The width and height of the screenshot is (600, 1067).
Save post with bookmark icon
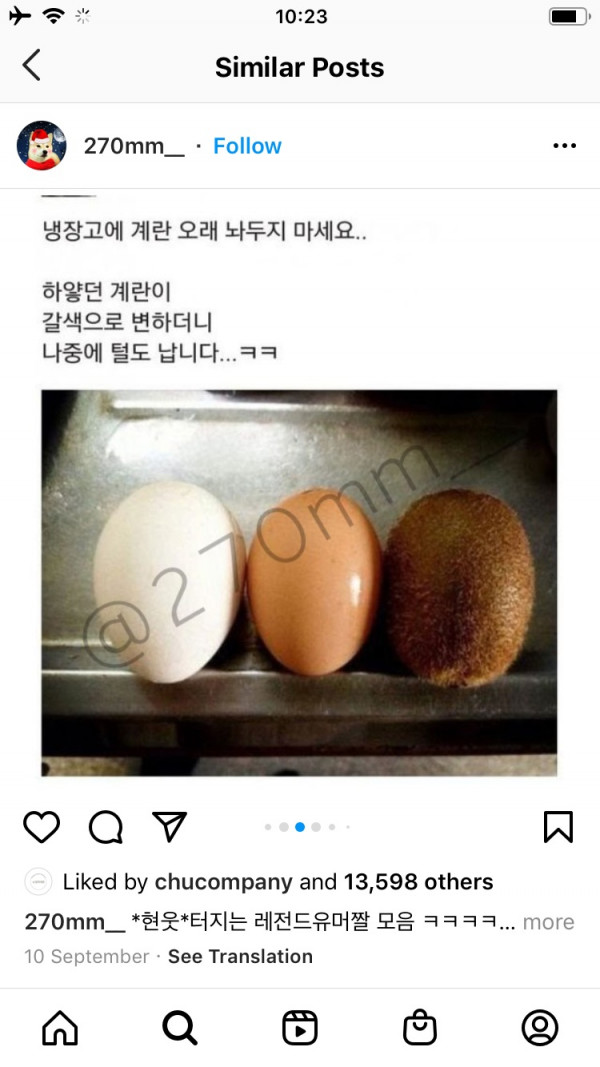(x=559, y=827)
